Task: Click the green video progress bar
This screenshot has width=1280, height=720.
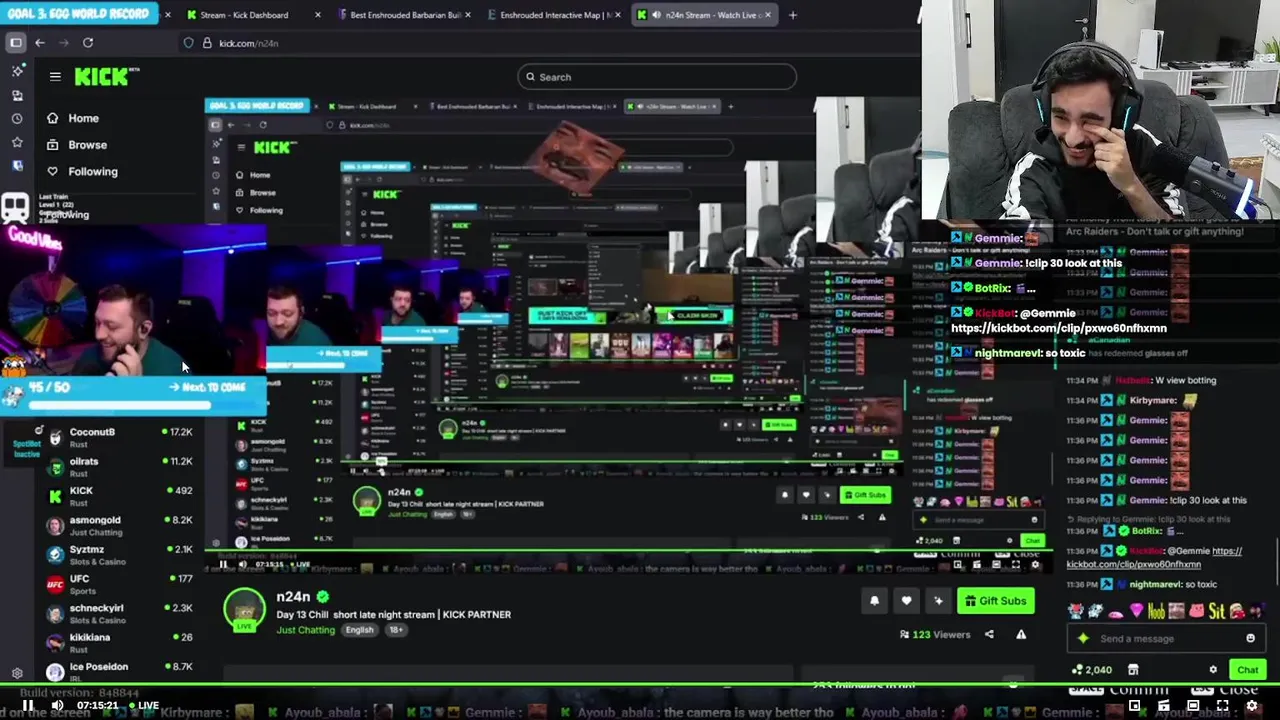Action: pyautogui.click(x=640, y=686)
